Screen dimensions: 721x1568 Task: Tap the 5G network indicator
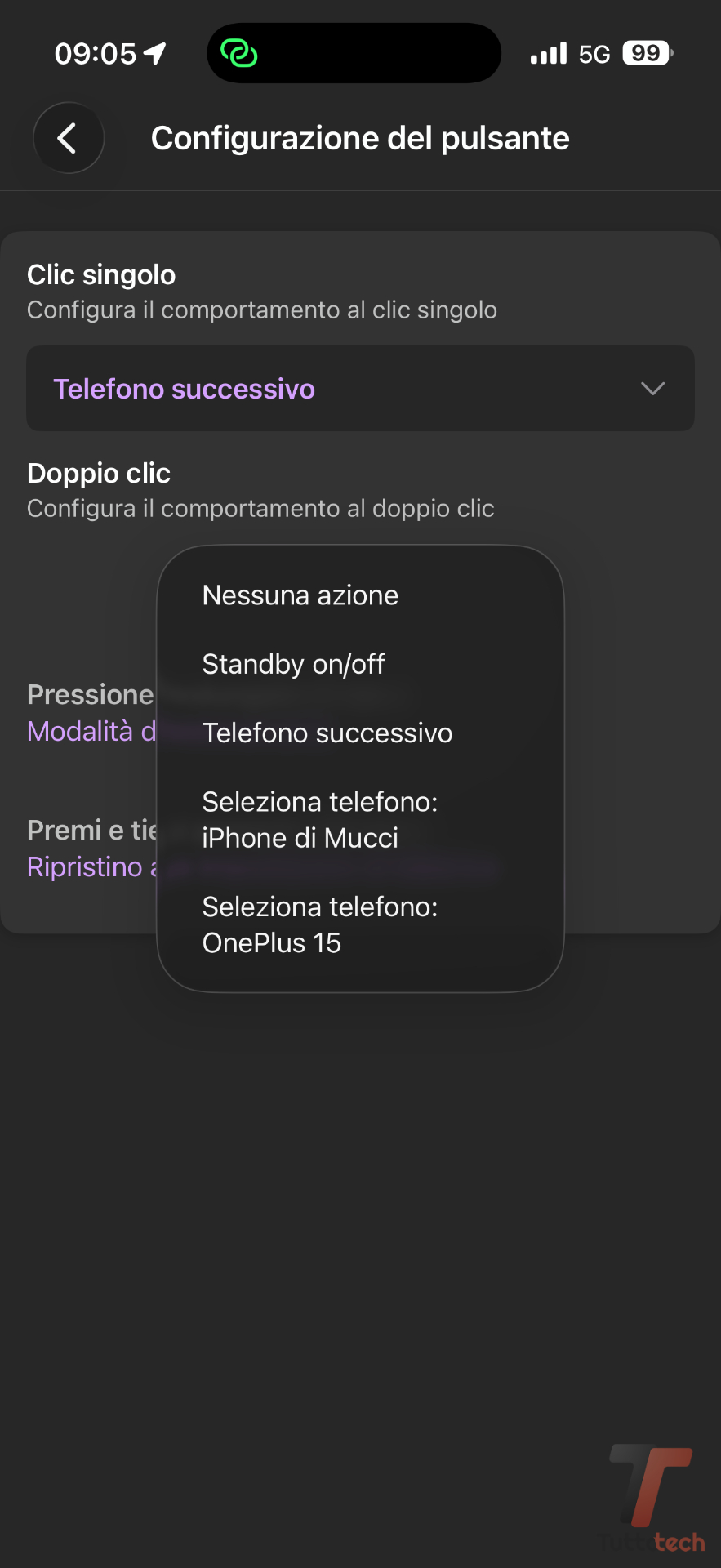pyautogui.click(x=594, y=55)
